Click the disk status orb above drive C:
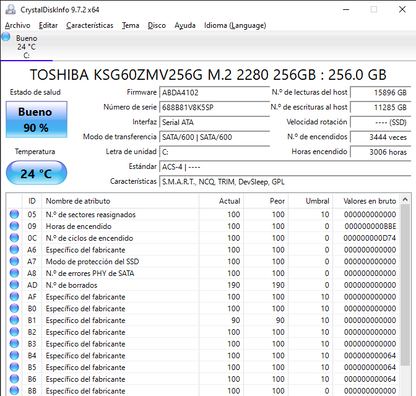Screen dimensions: 416x396 (6, 37)
